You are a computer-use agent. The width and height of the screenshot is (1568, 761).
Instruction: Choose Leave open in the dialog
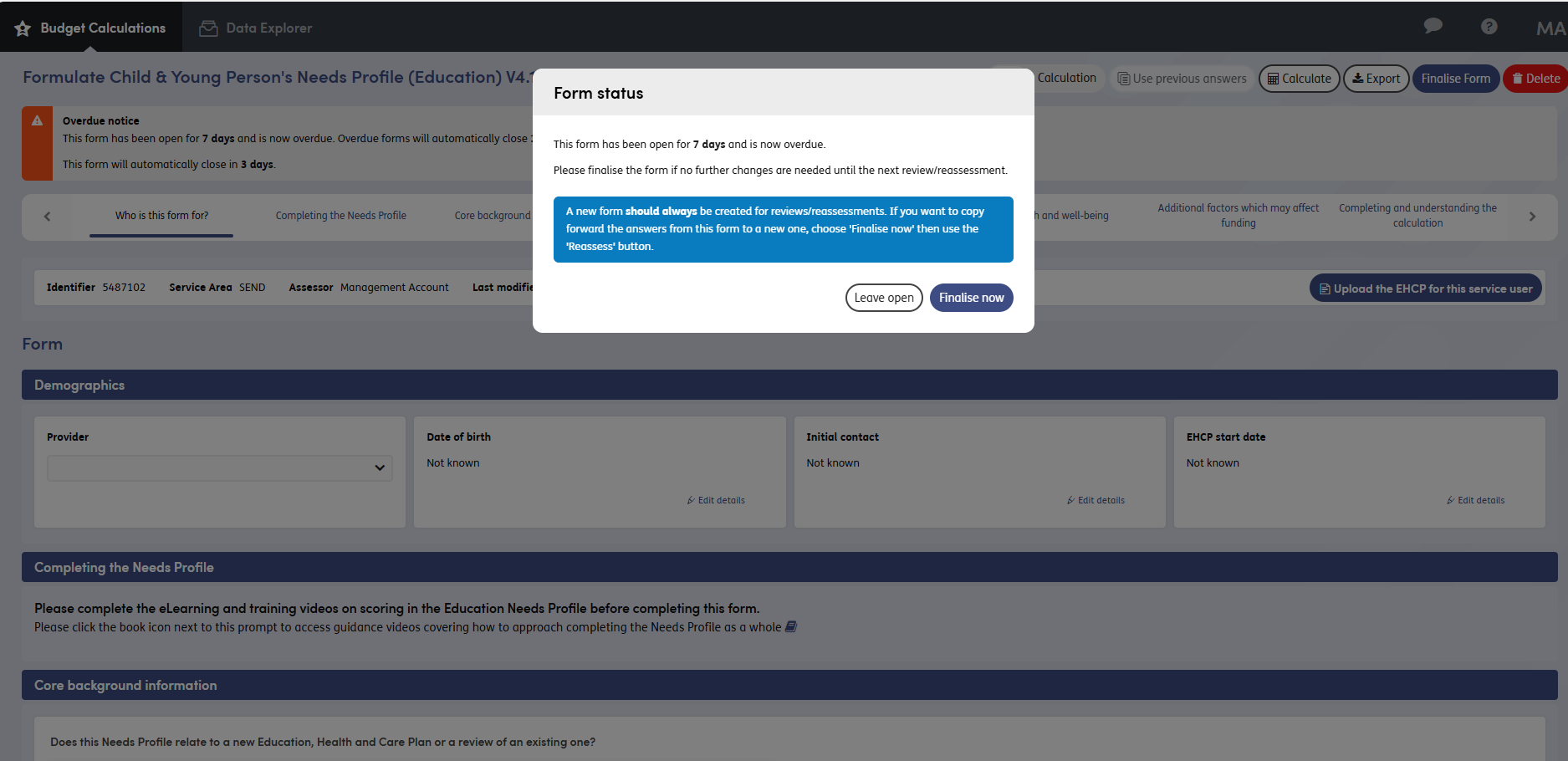(883, 298)
